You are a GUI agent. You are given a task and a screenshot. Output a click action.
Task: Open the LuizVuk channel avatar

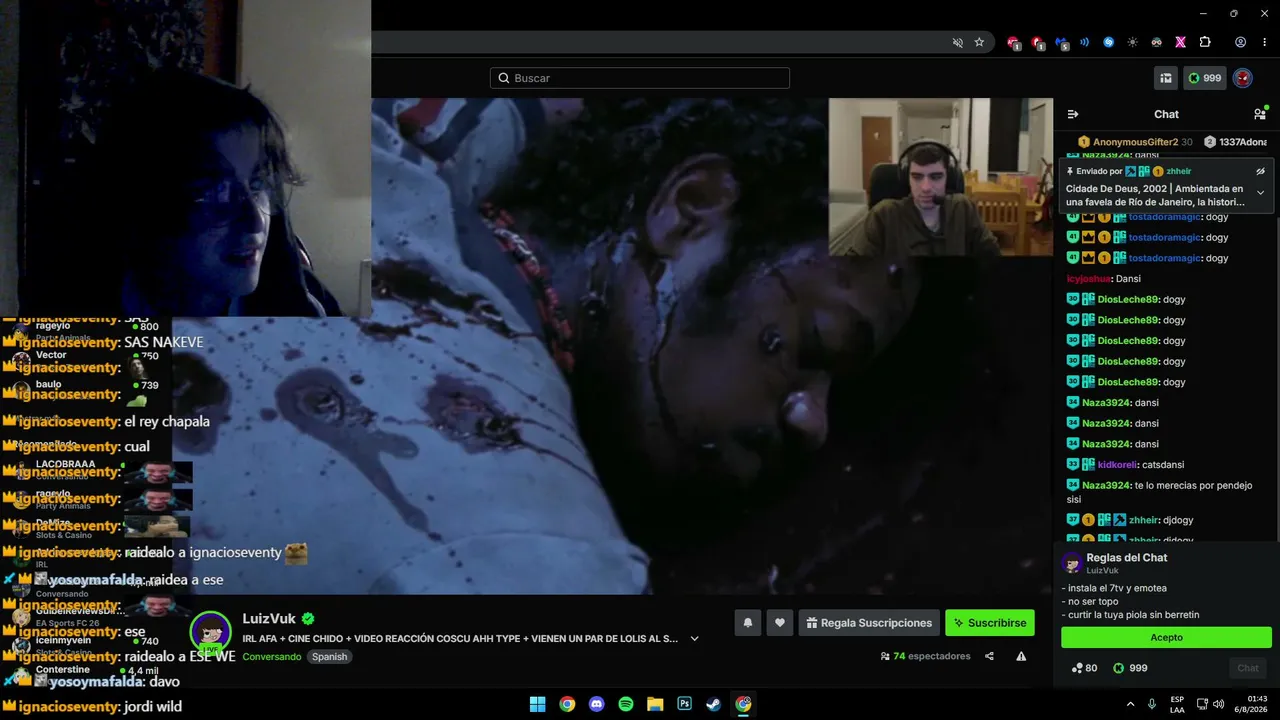tap(211, 632)
